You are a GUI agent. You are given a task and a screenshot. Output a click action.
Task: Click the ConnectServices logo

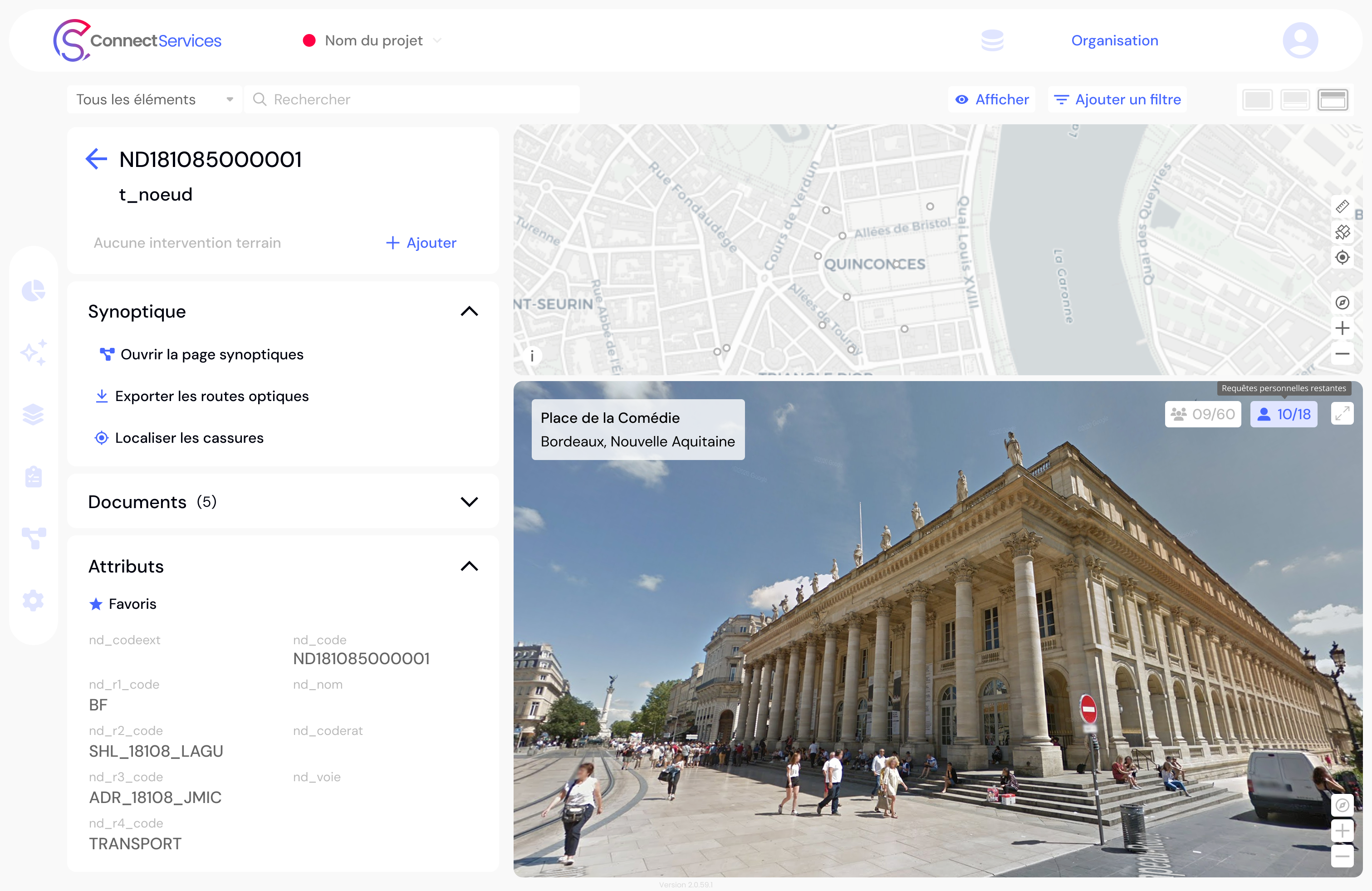(137, 40)
